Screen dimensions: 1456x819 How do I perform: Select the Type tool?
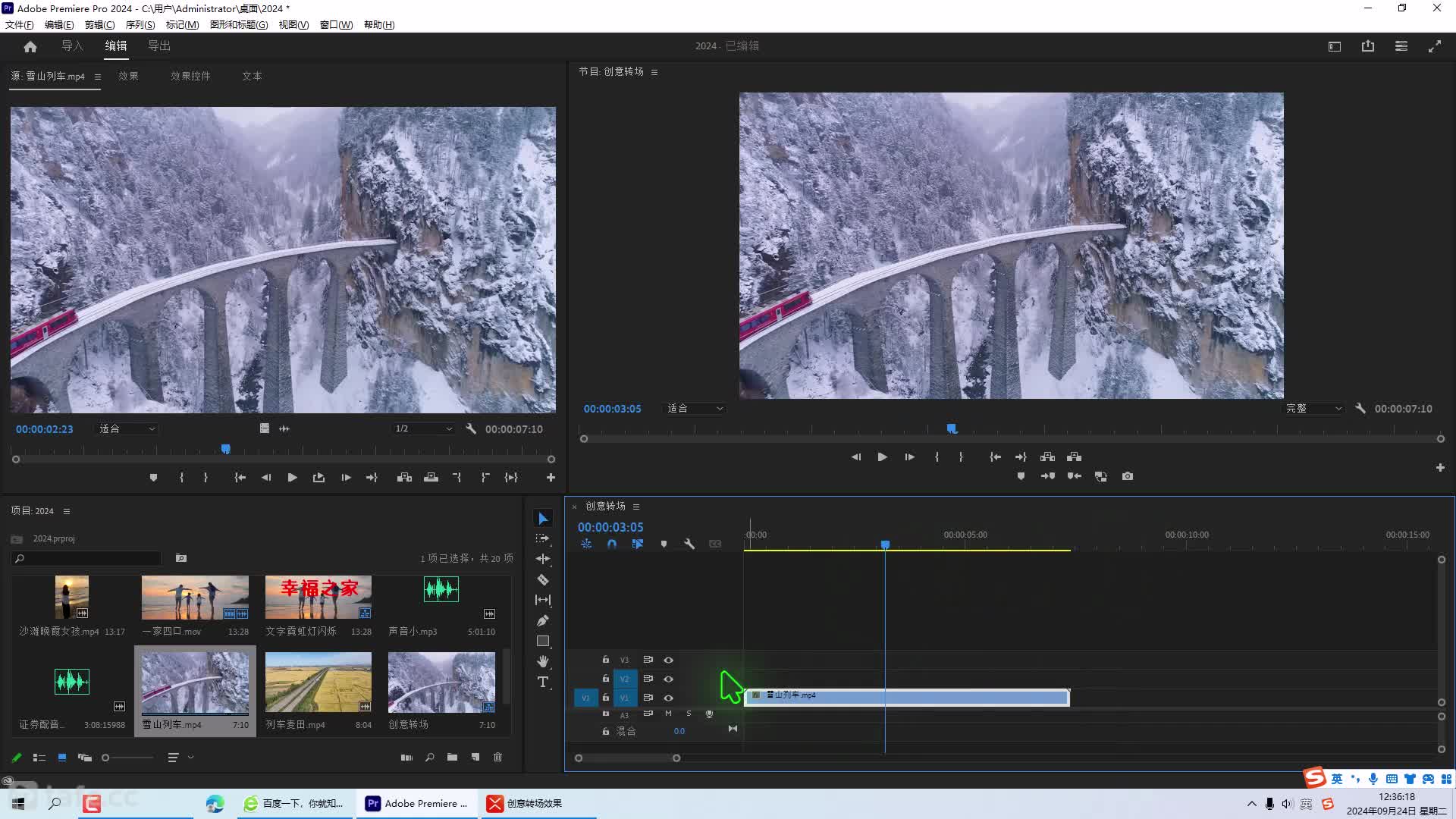(x=543, y=682)
